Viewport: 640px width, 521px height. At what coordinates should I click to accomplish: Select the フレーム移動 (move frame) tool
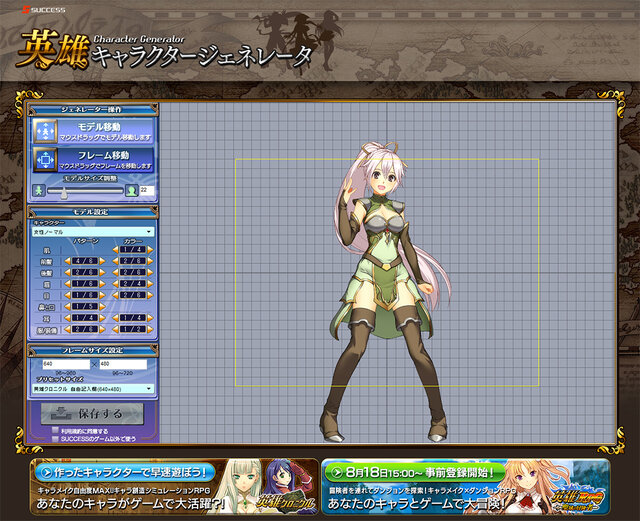(93, 159)
